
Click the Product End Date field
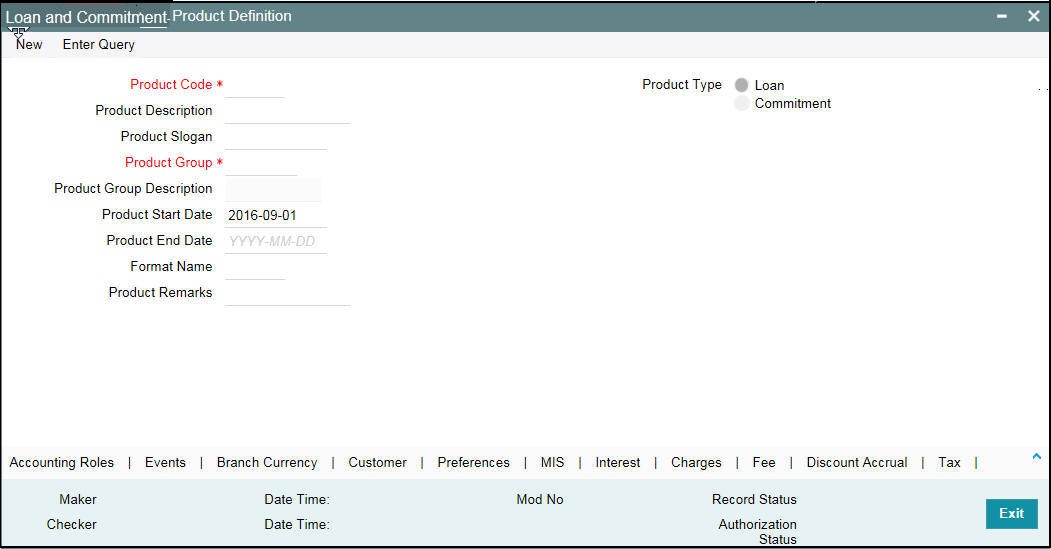click(x=276, y=241)
